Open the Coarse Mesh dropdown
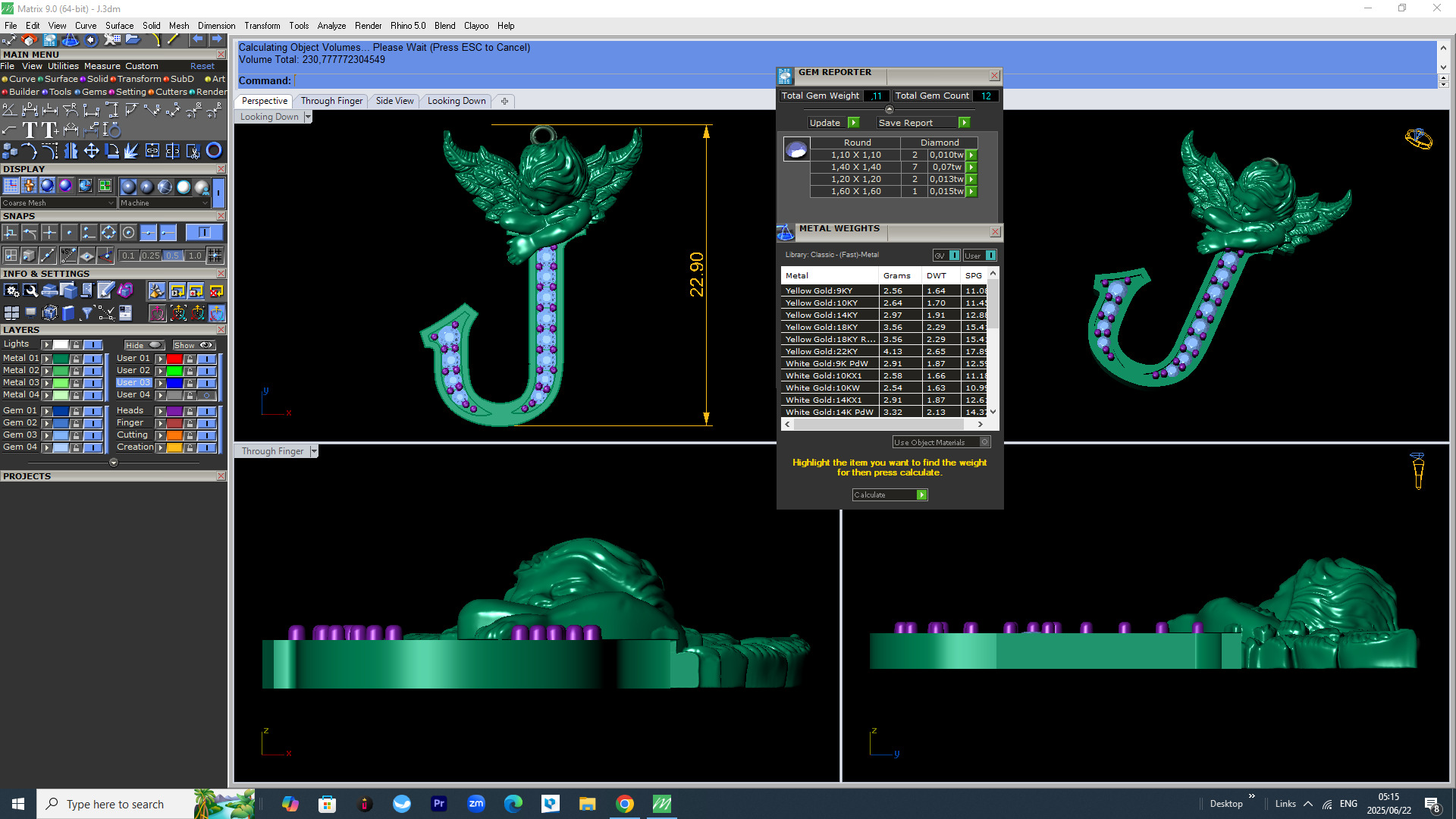This screenshot has height=819, width=1456. pos(58,203)
